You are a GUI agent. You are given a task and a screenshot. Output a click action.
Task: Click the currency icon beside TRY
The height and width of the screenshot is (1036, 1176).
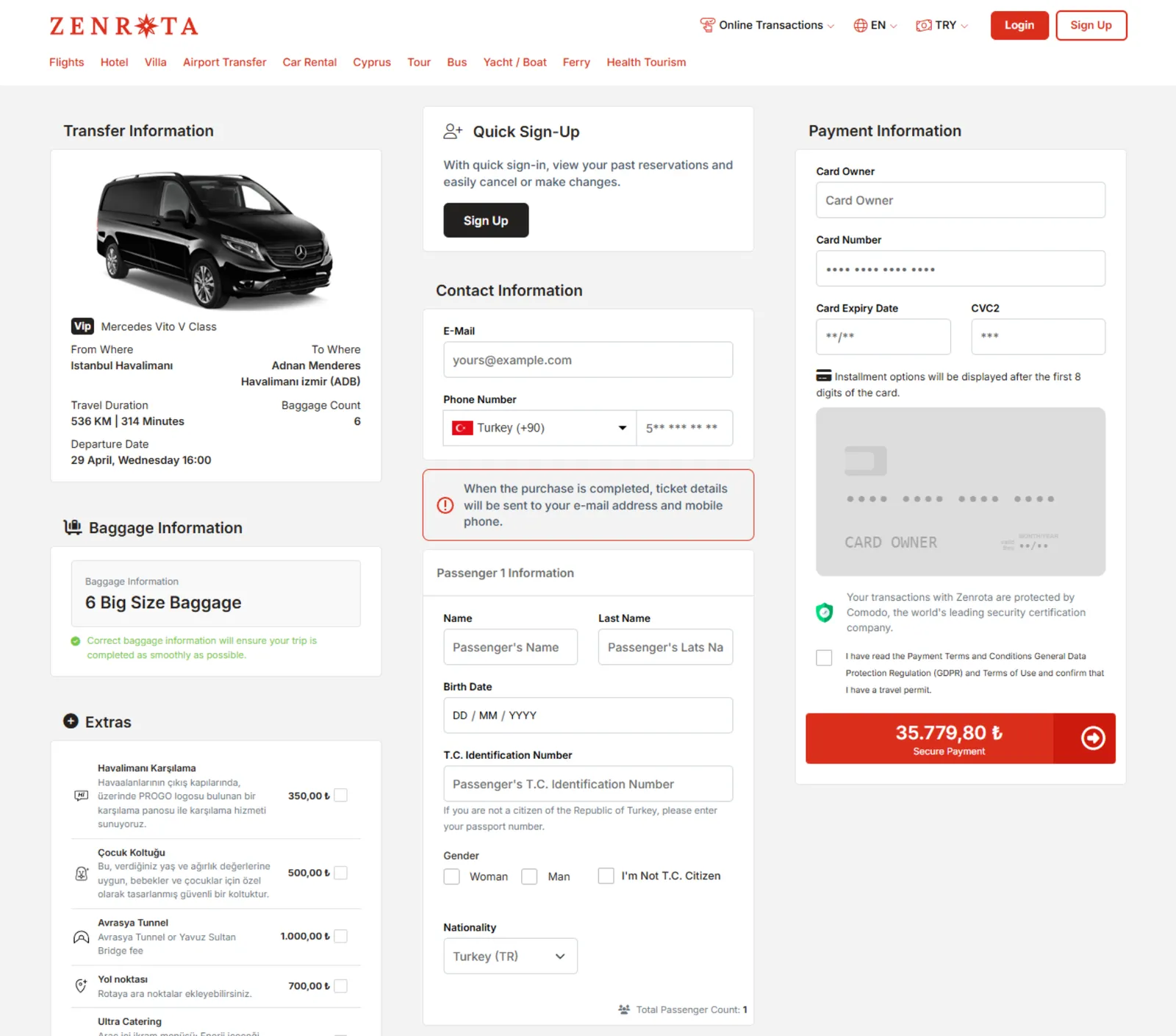(x=922, y=25)
